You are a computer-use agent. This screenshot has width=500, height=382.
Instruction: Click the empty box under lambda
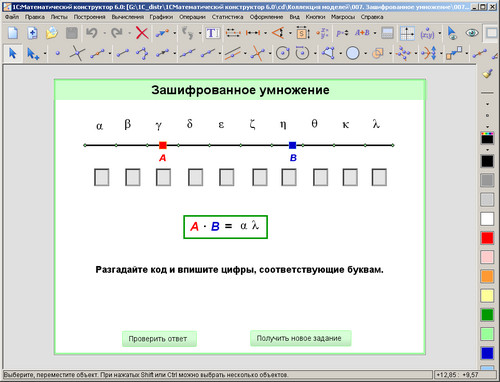pos(379,177)
